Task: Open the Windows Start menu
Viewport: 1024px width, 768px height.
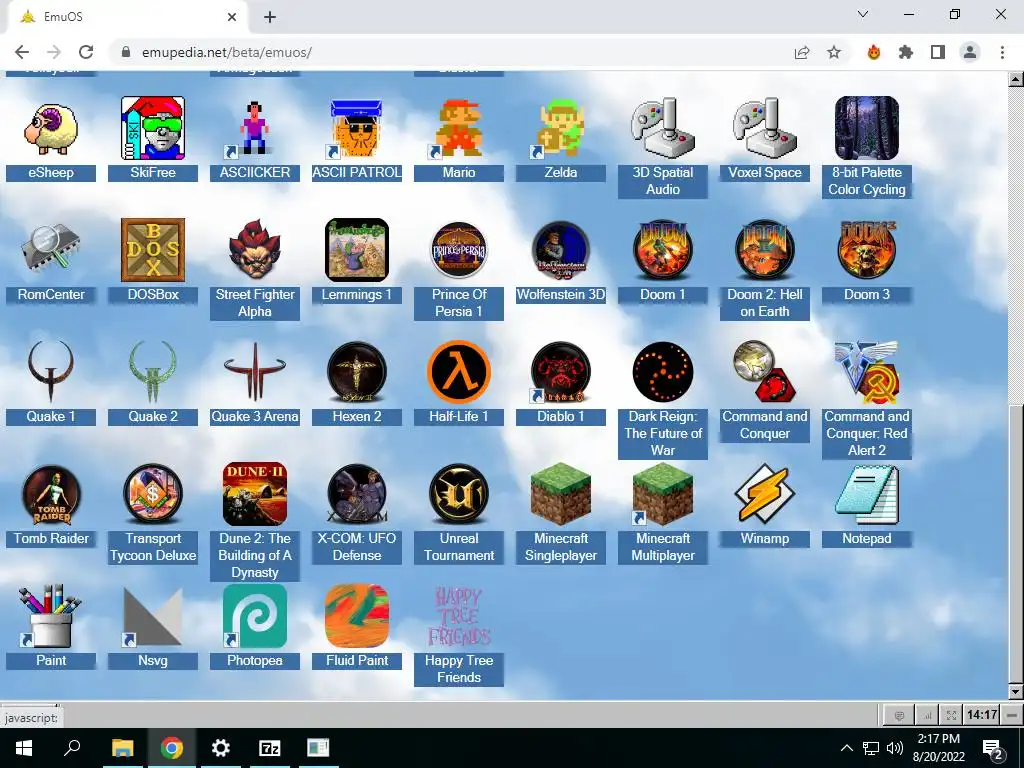Action: pyautogui.click(x=24, y=748)
